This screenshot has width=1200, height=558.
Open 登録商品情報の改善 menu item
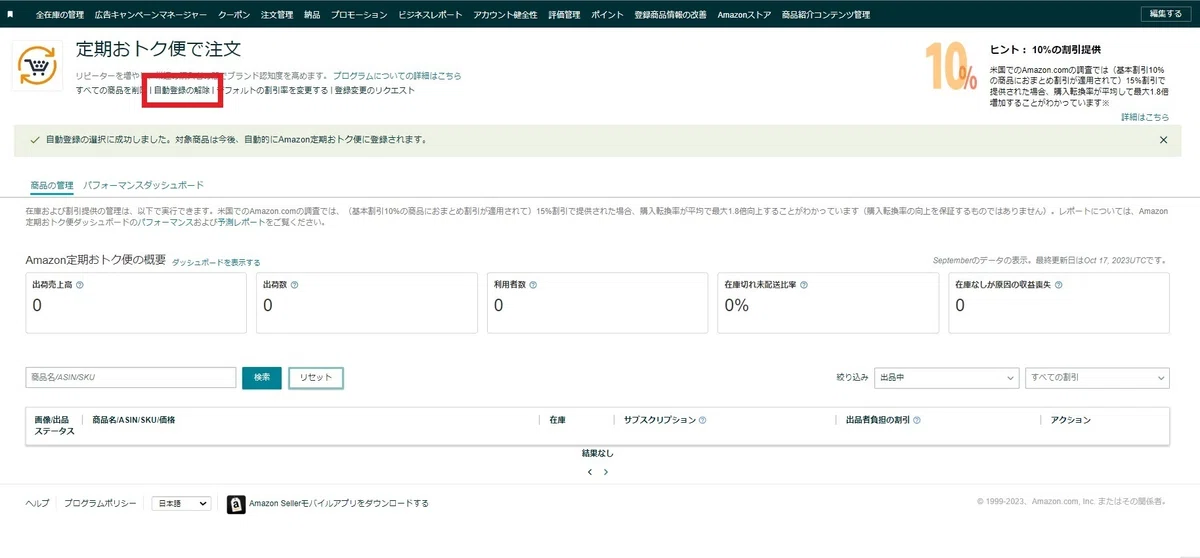(x=670, y=15)
